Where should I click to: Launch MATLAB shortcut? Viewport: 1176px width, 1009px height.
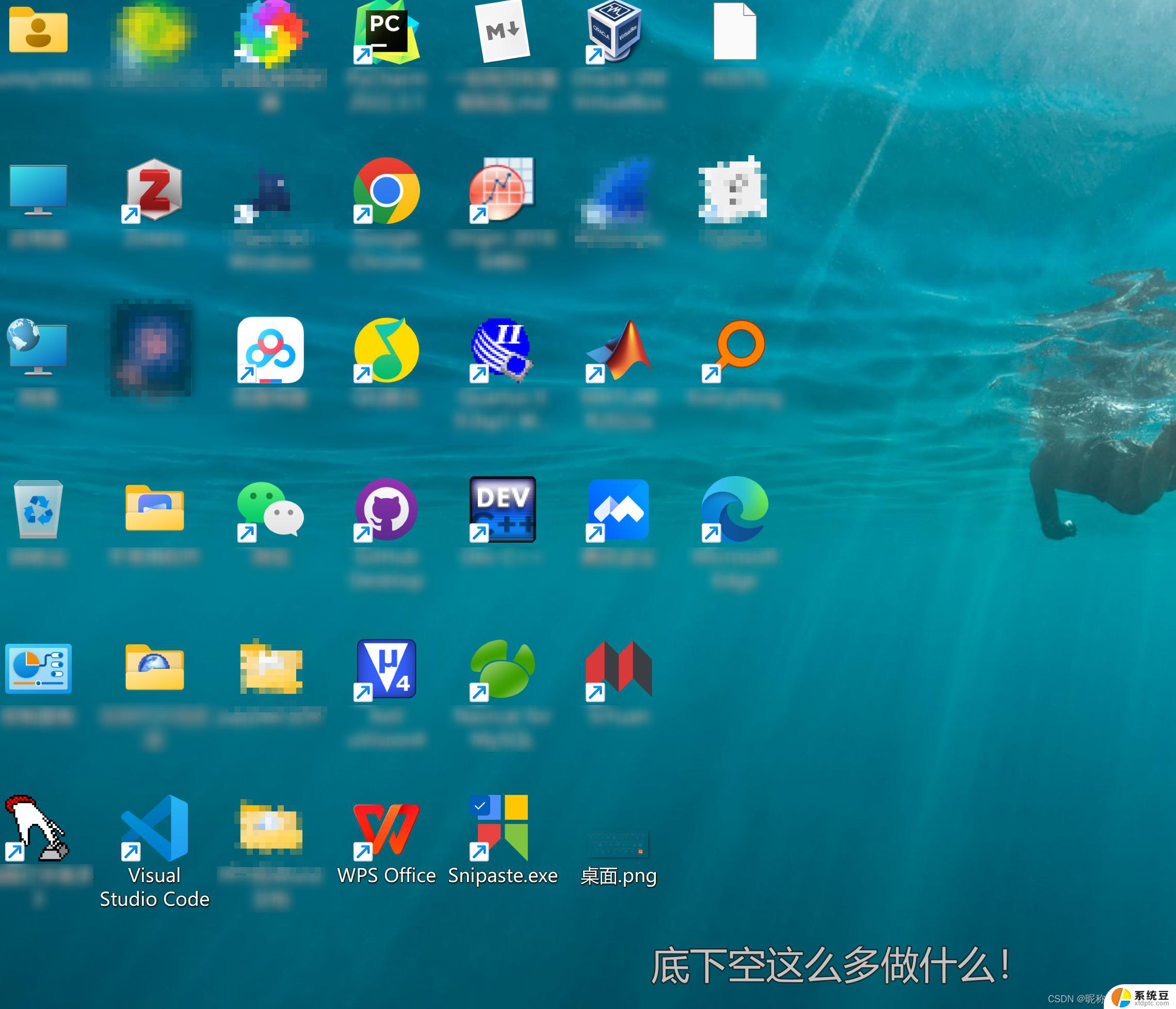point(619,350)
